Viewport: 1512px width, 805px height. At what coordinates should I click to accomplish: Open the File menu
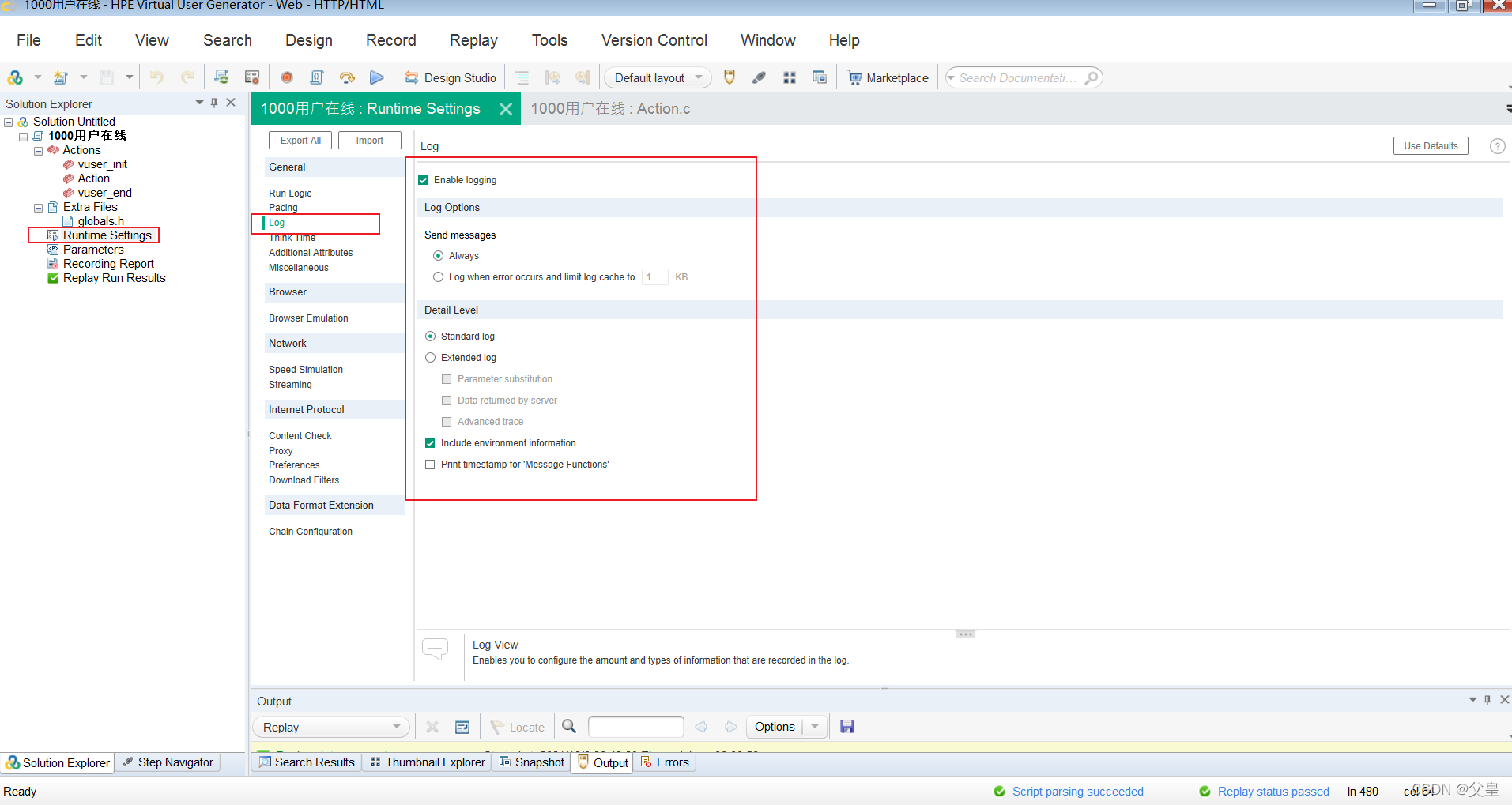tap(28, 40)
